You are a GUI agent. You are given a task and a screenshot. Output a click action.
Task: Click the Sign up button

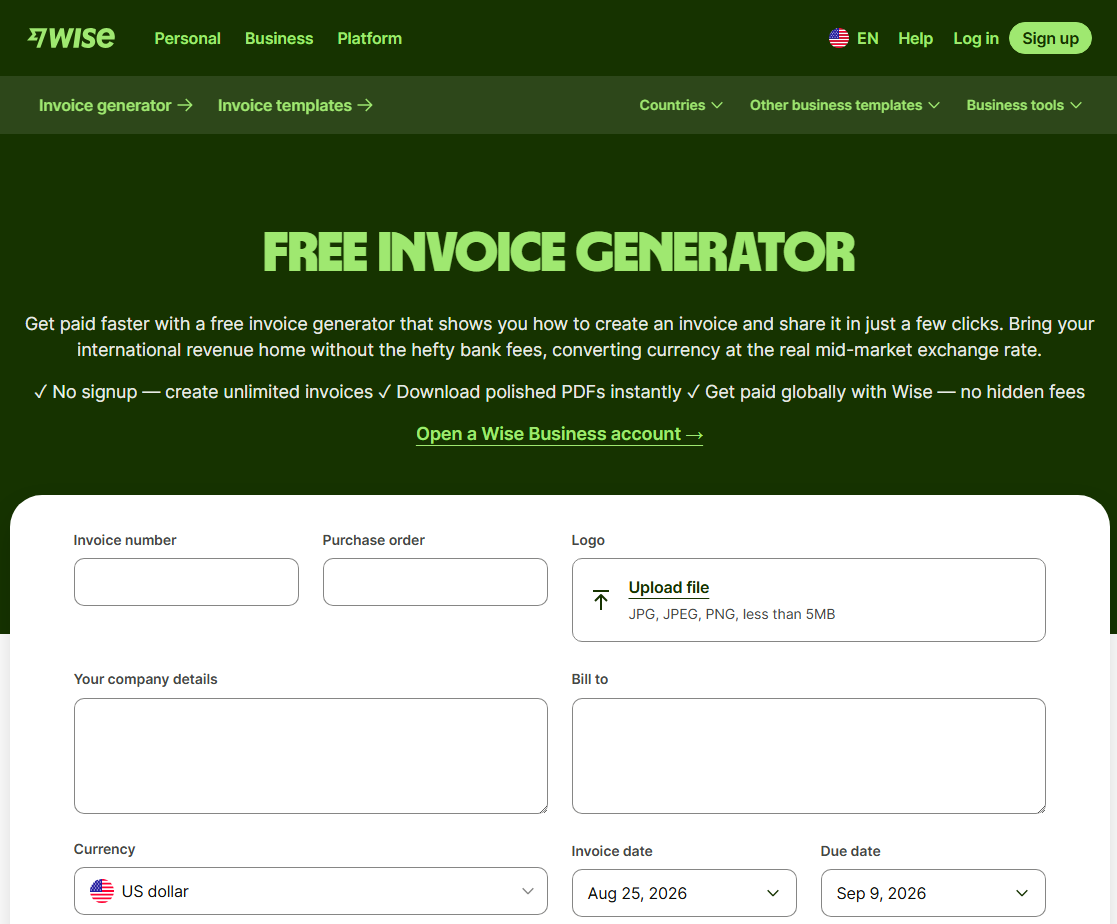(x=1050, y=38)
